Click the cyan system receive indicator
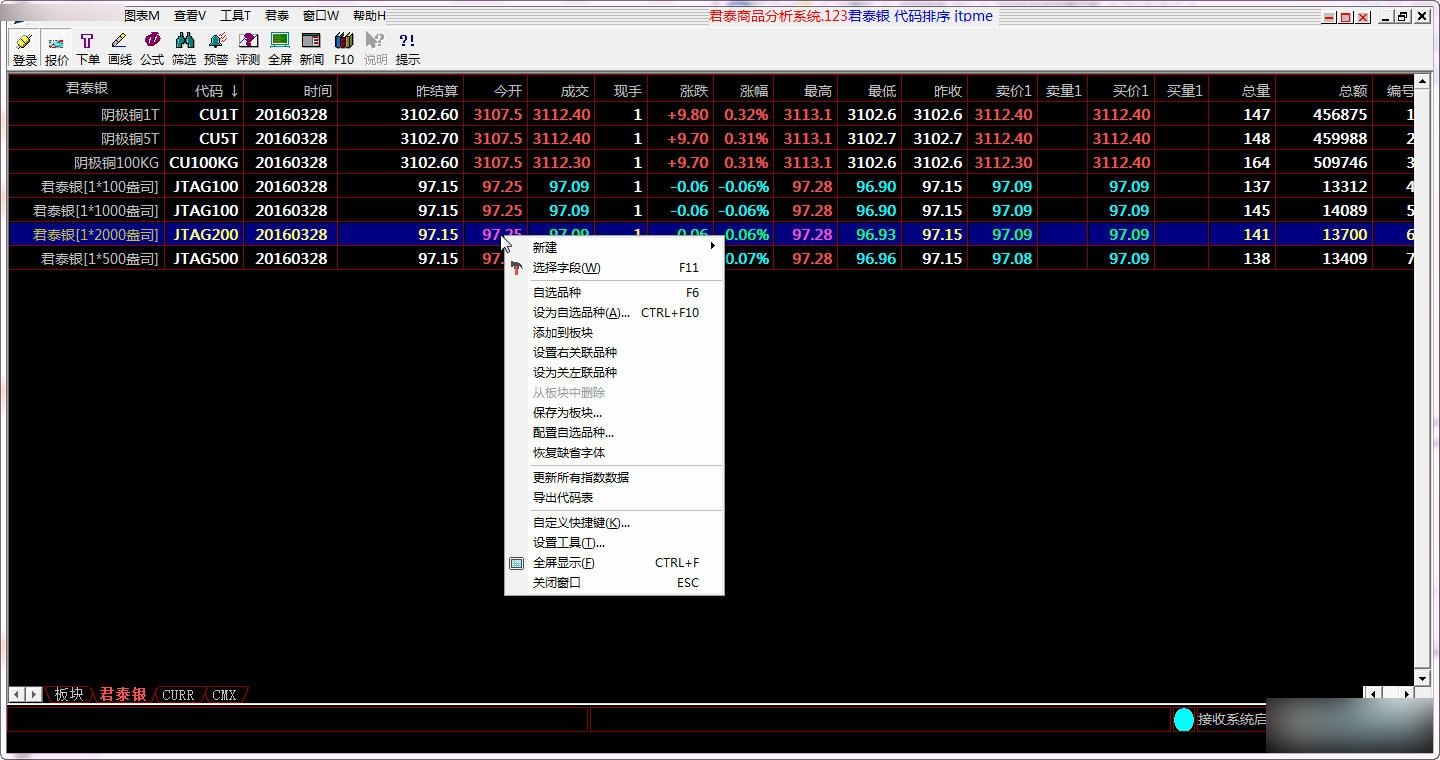This screenshot has height=760, width=1440. pyautogui.click(x=1183, y=719)
